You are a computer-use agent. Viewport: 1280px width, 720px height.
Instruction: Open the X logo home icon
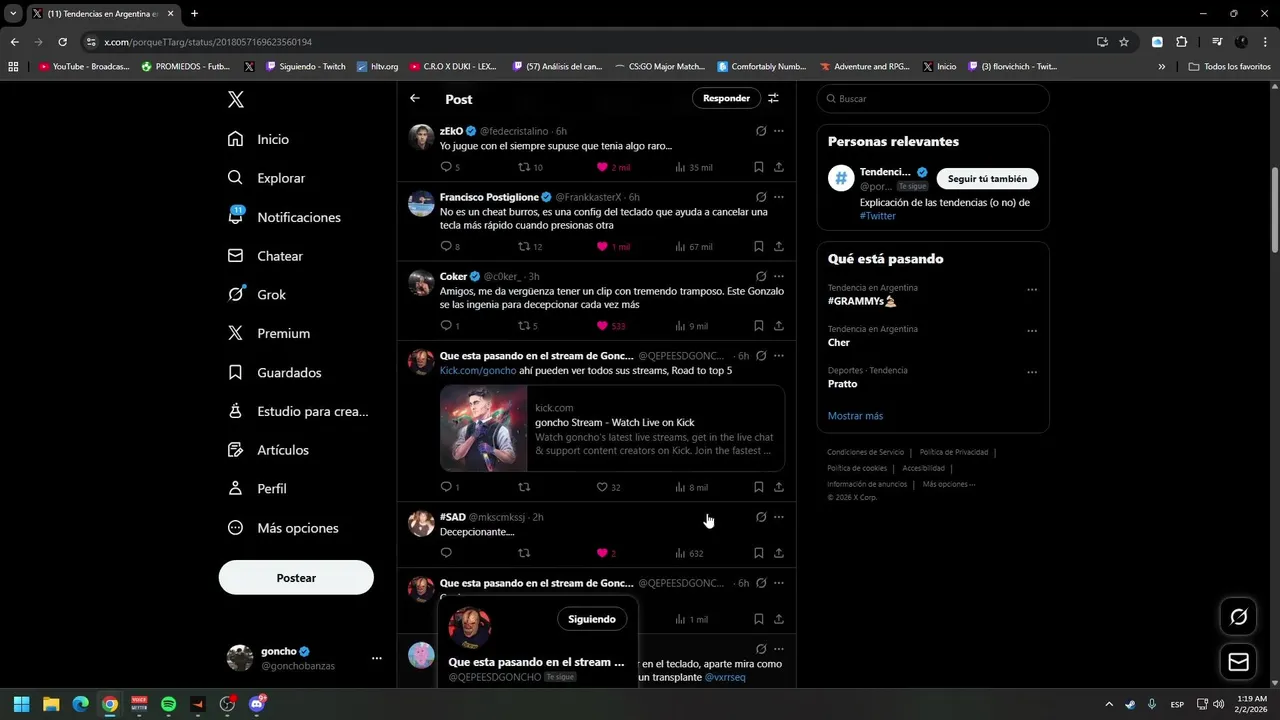click(x=235, y=99)
